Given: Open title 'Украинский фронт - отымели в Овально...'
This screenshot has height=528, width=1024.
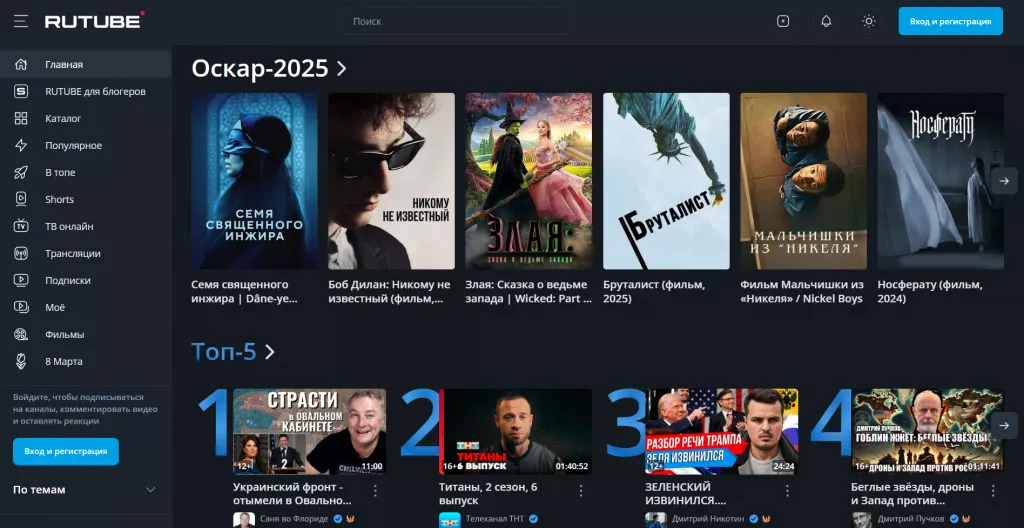Looking at the screenshot, I should pos(292,494).
